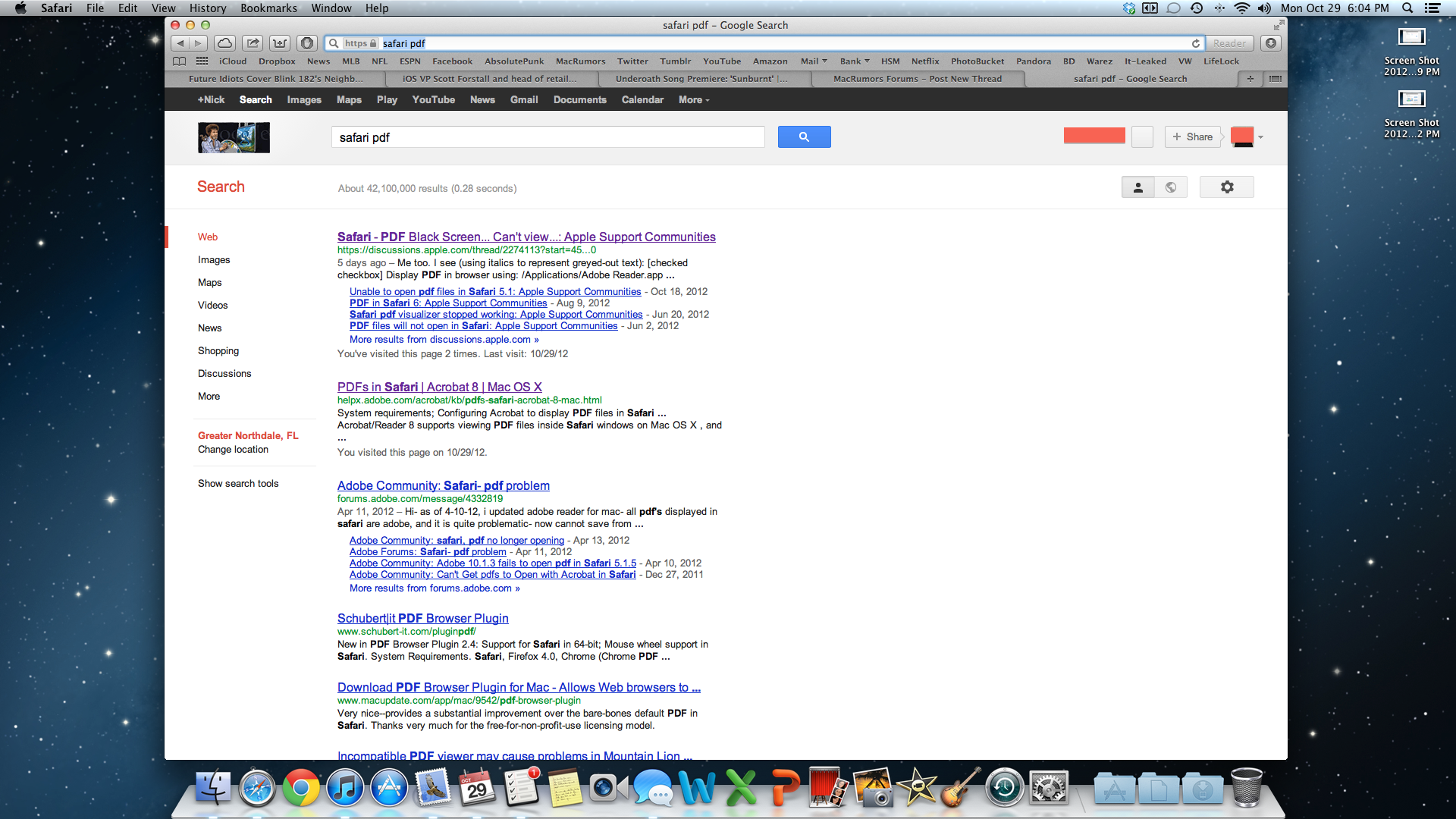Click Change location in the sidebar
Screen dimensions: 1456x819
233,450
